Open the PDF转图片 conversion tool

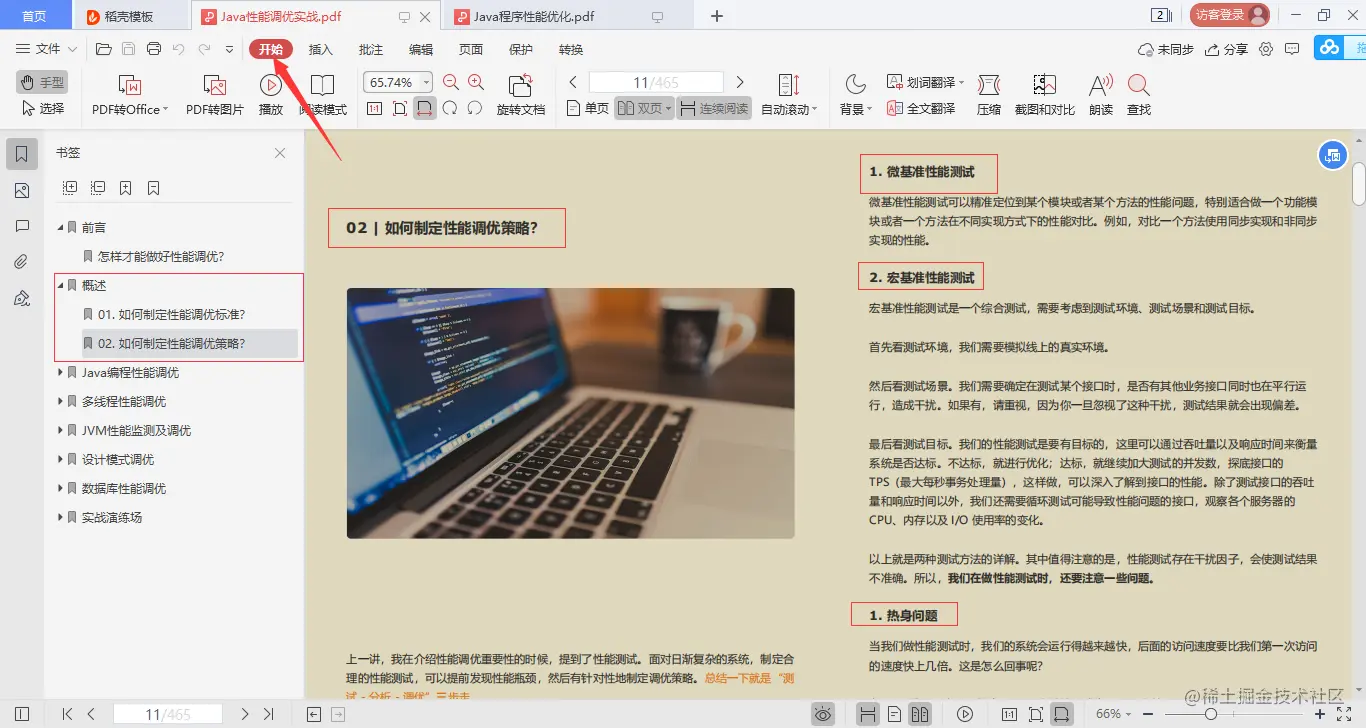click(x=212, y=95)
